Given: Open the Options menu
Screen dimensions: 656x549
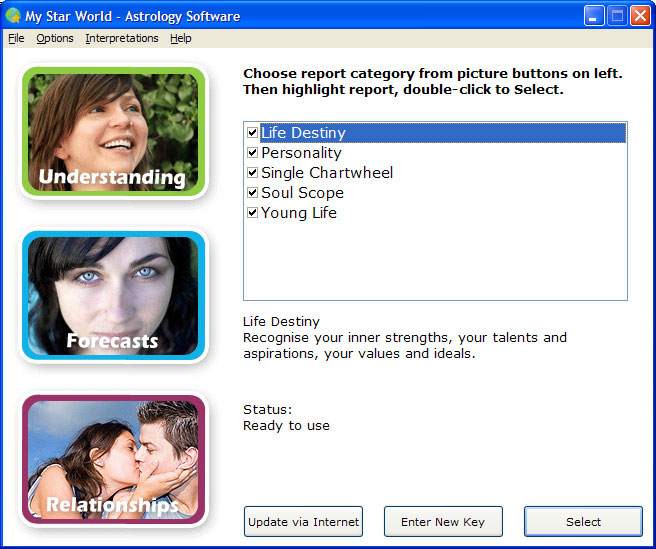Looking at the screenshot, I should click(x=55, y=38).
